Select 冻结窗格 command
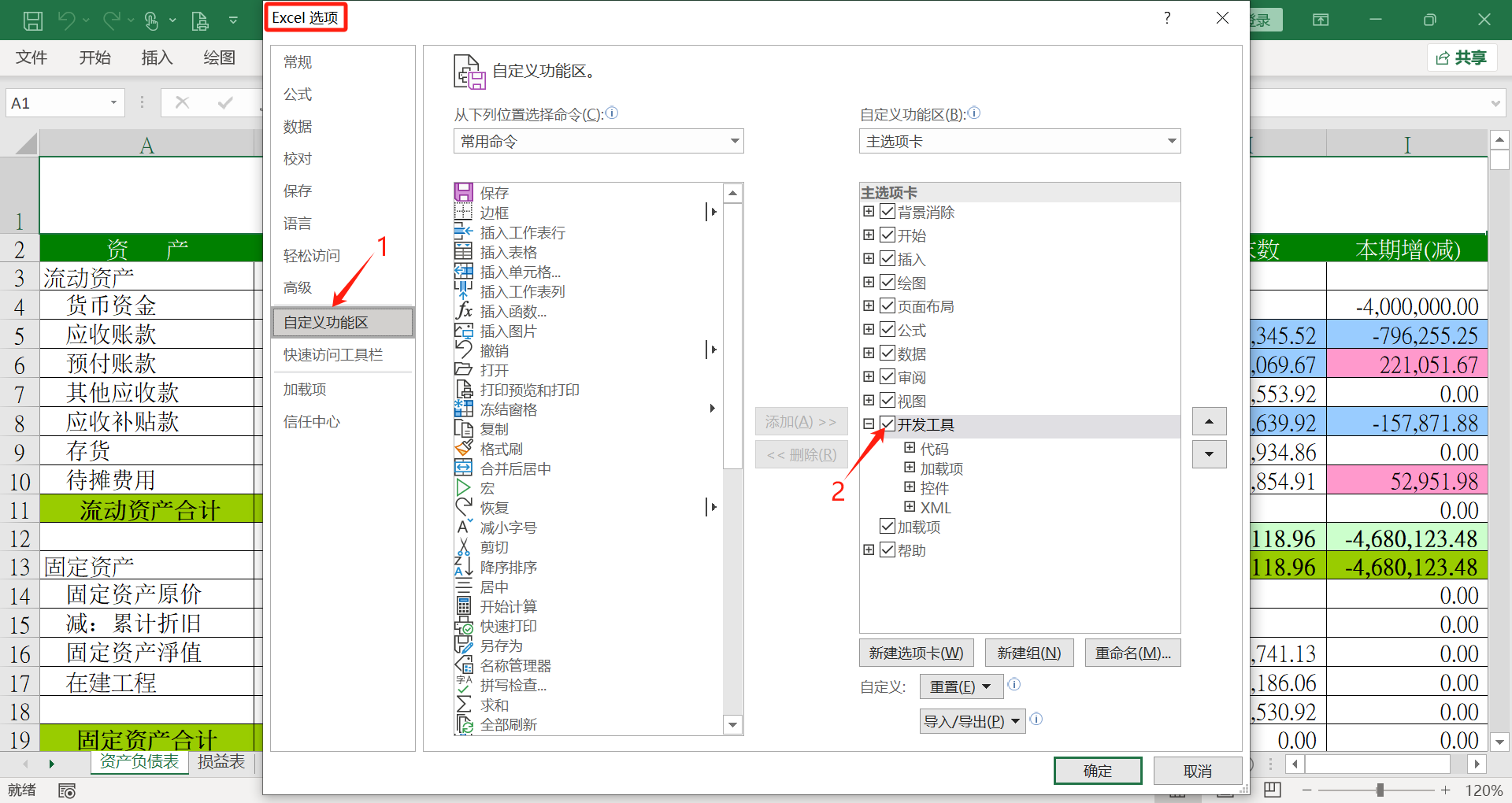The image size is (1512, 803). tap(508, 409)
